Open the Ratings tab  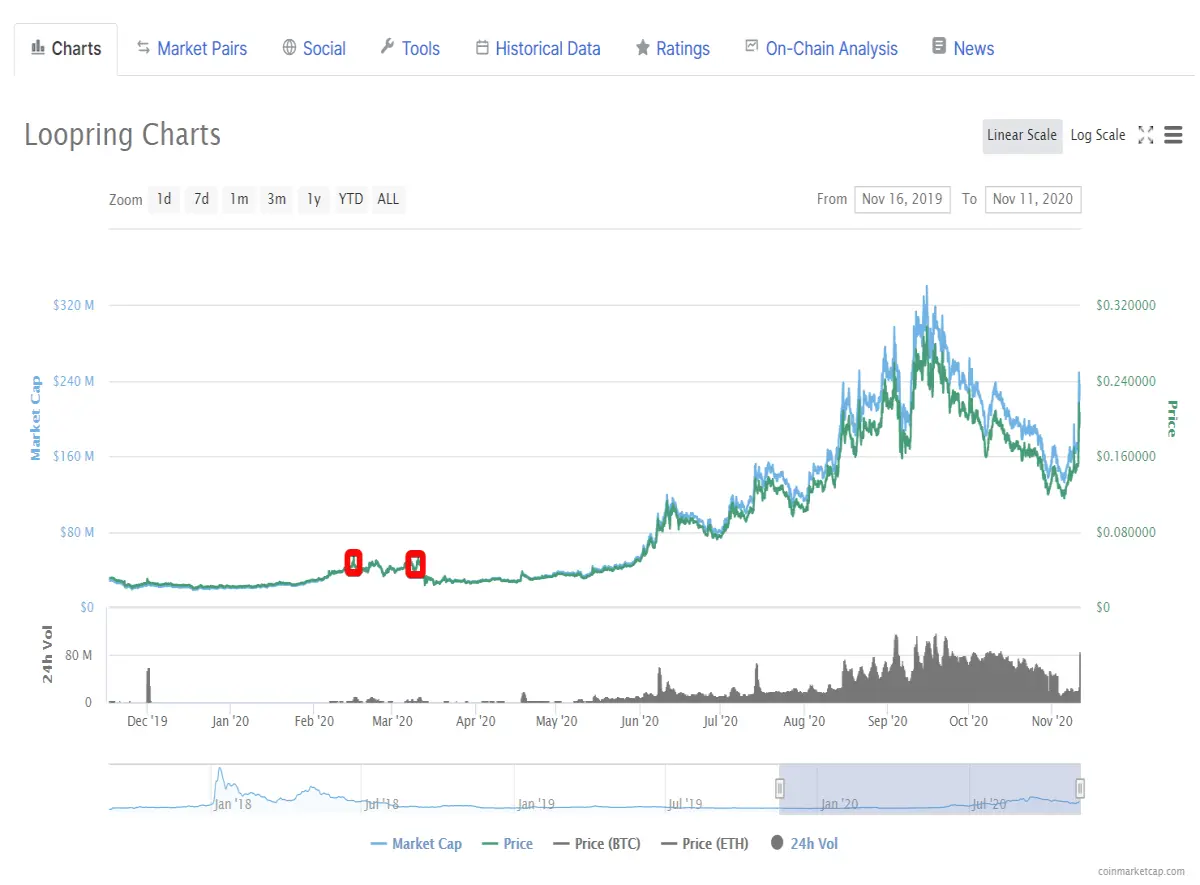pyautogui.click(x=672, y=49)
